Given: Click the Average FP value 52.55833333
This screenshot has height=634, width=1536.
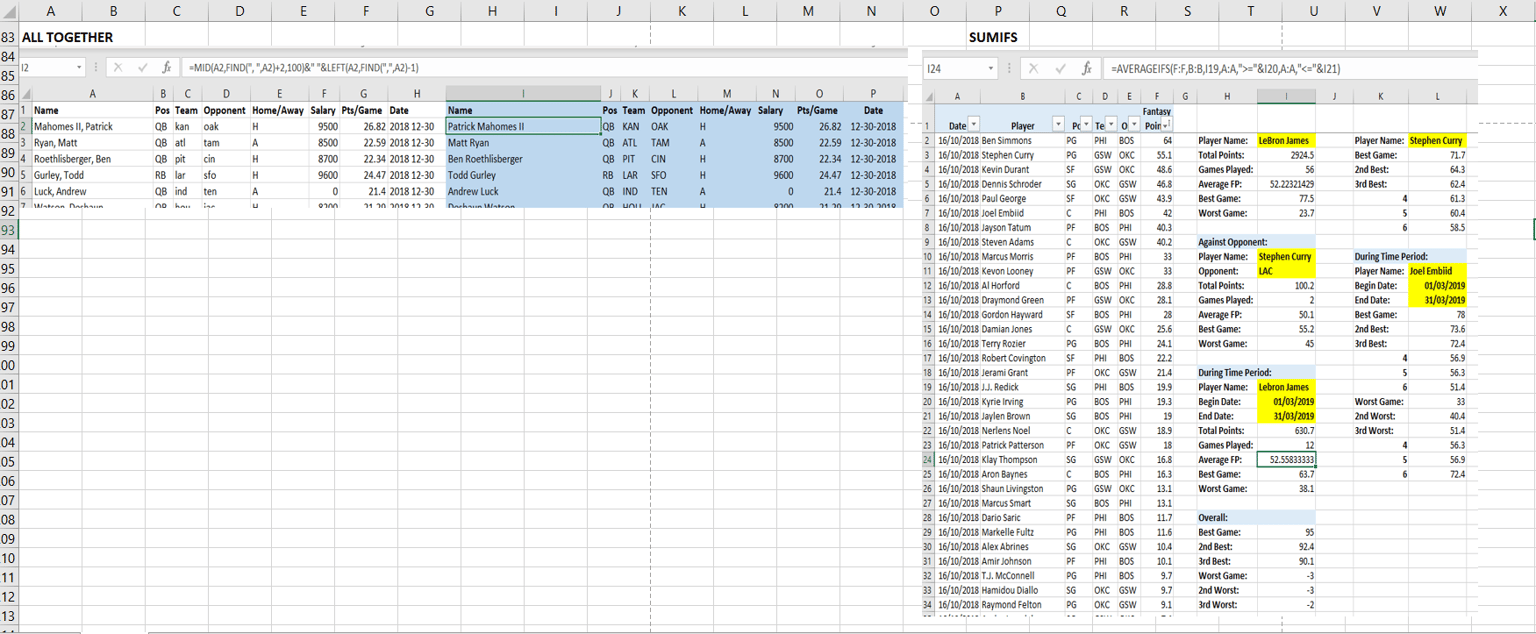Looking at the screenshot, I should tap(1285, 459).
